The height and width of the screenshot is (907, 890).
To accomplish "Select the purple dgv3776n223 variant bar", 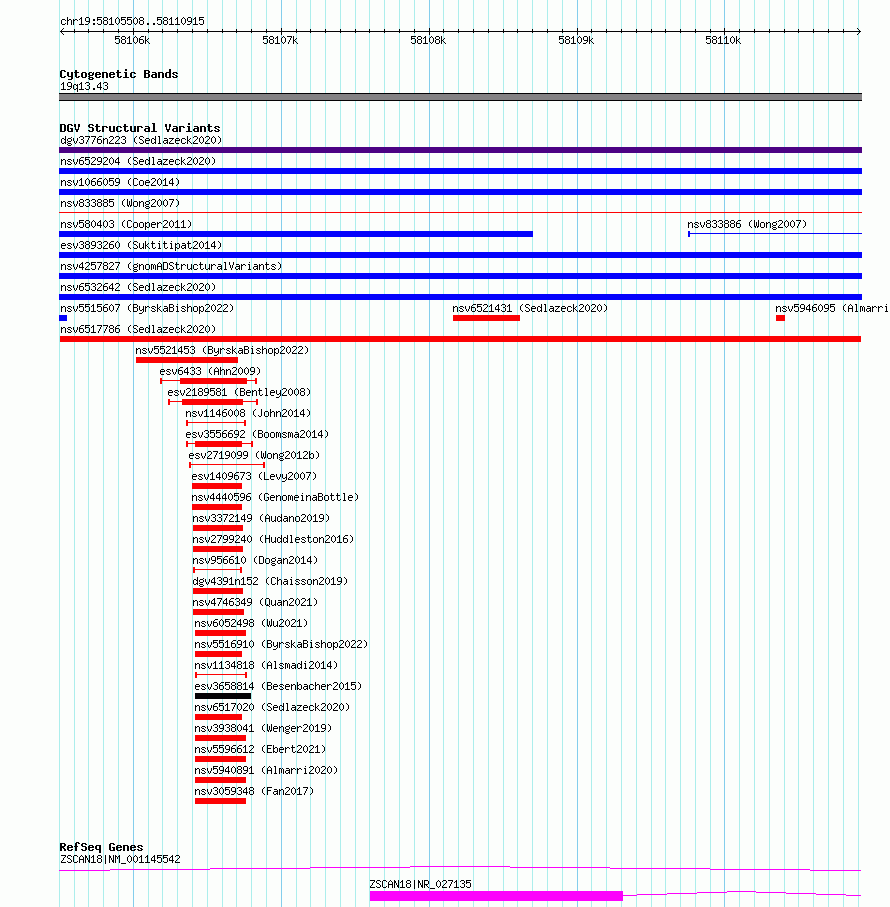I will coord(460,150).
